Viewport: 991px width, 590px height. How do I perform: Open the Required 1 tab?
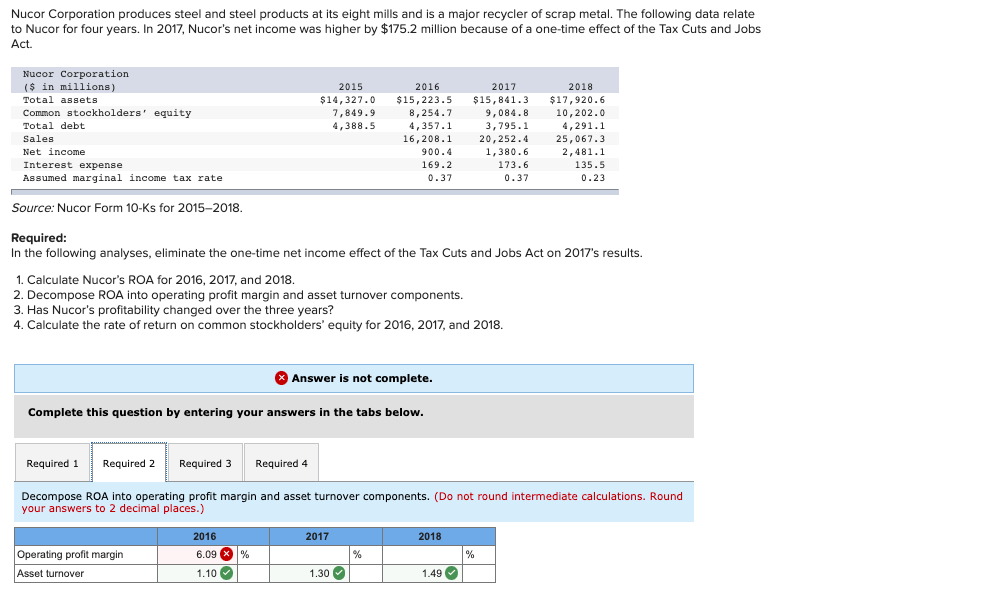tap(52, 463)
